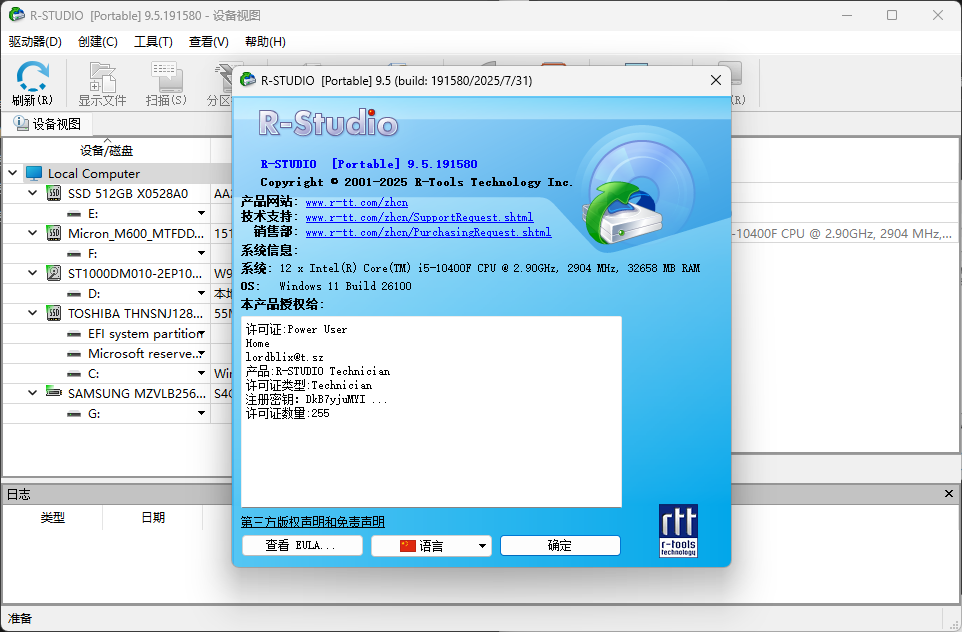The width and height of the screenshot is (962, 632).
Task: Click the 准备 status bar text
Action: click(20, 619)
